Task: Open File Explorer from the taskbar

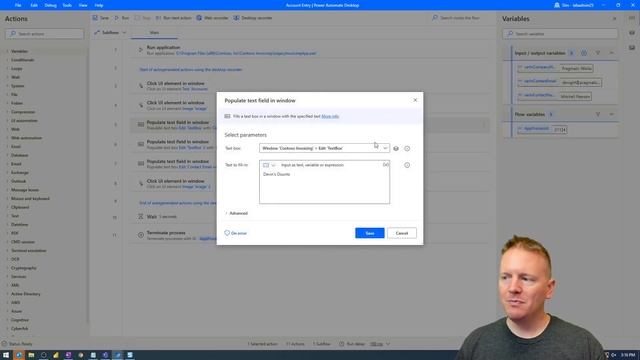Action: (31, 355)
